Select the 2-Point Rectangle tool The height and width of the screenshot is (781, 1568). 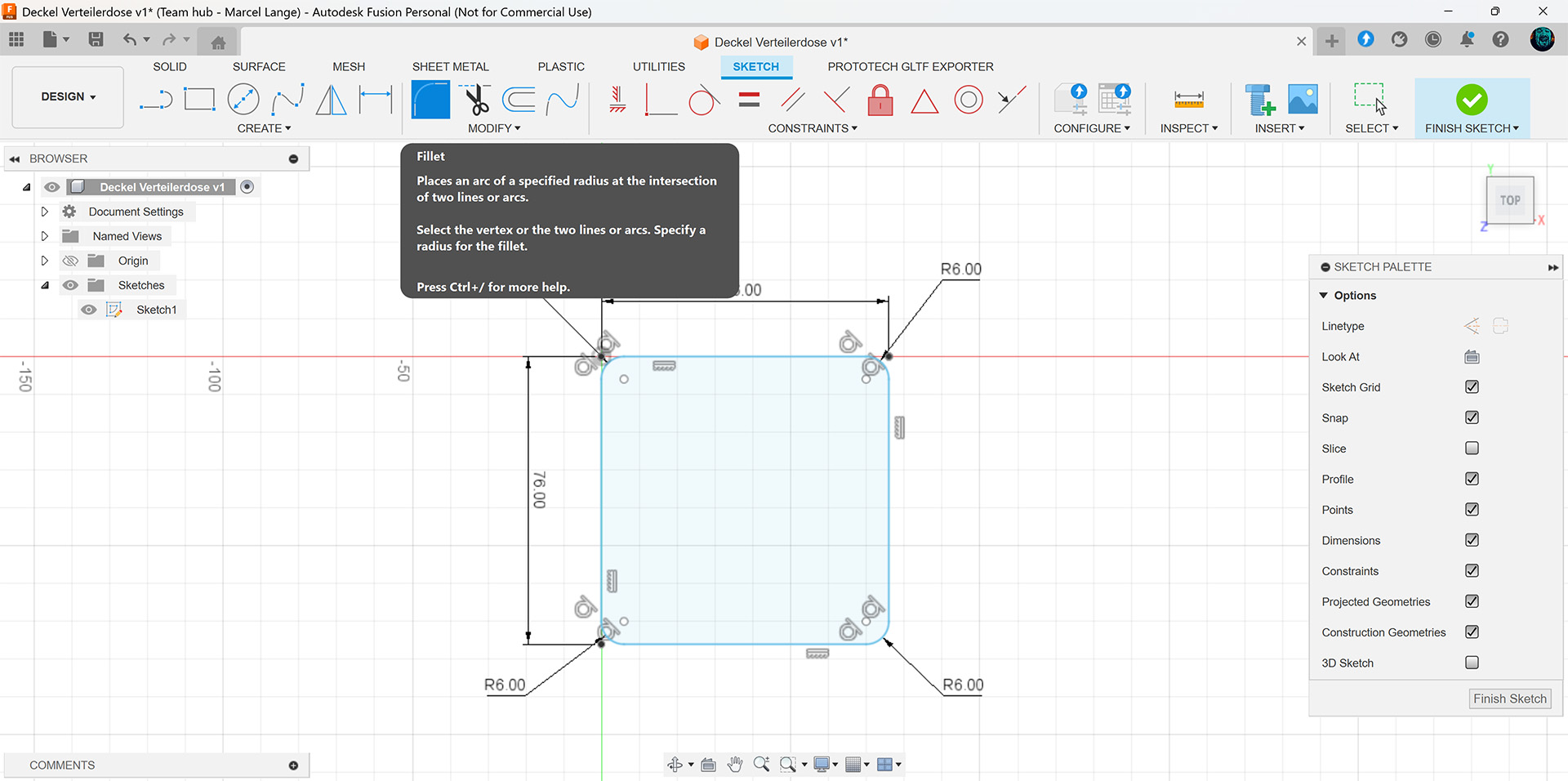click(x=199, y=100)
